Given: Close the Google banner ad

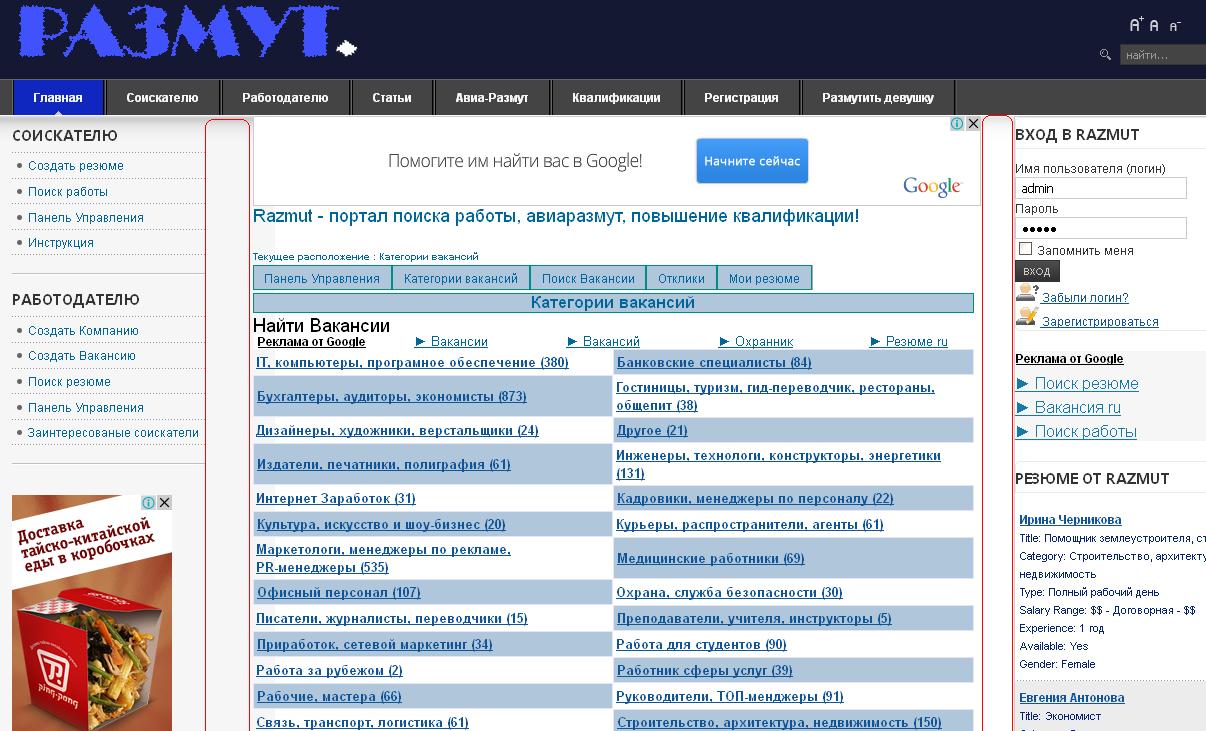Looking at the screenshot, I should point(973,124).
